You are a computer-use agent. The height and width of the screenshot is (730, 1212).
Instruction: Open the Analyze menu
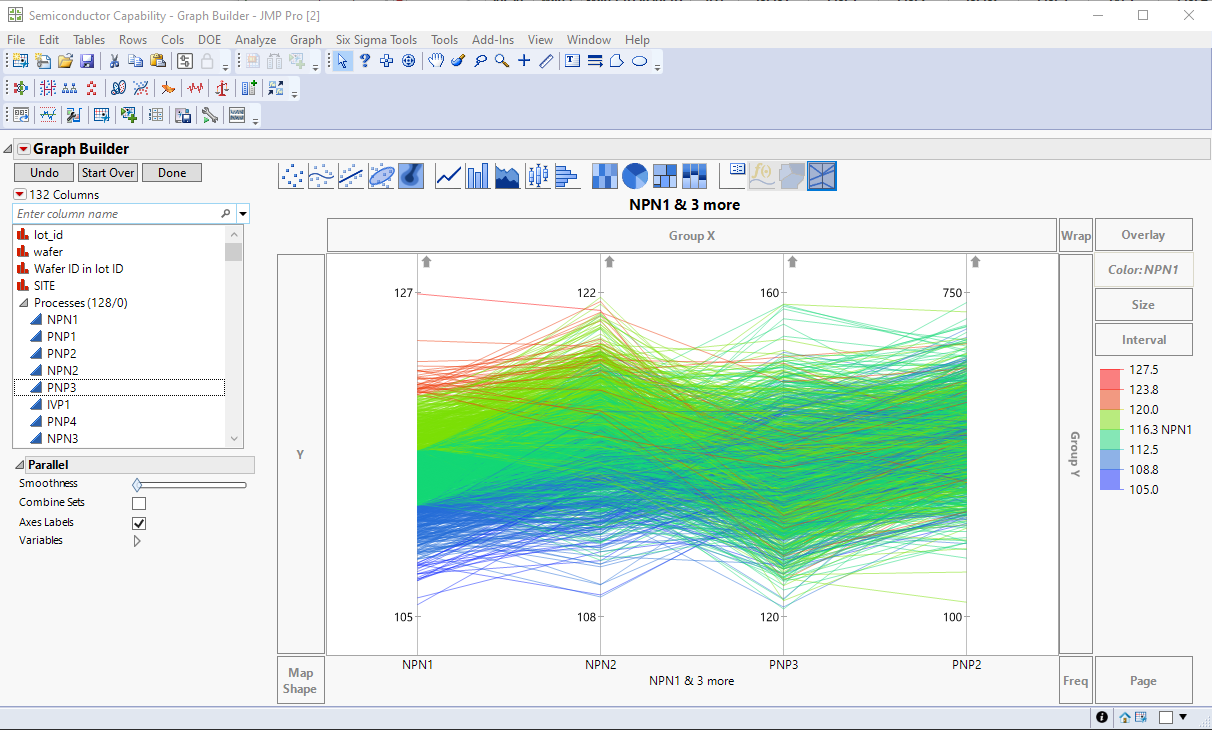(256, 39)
